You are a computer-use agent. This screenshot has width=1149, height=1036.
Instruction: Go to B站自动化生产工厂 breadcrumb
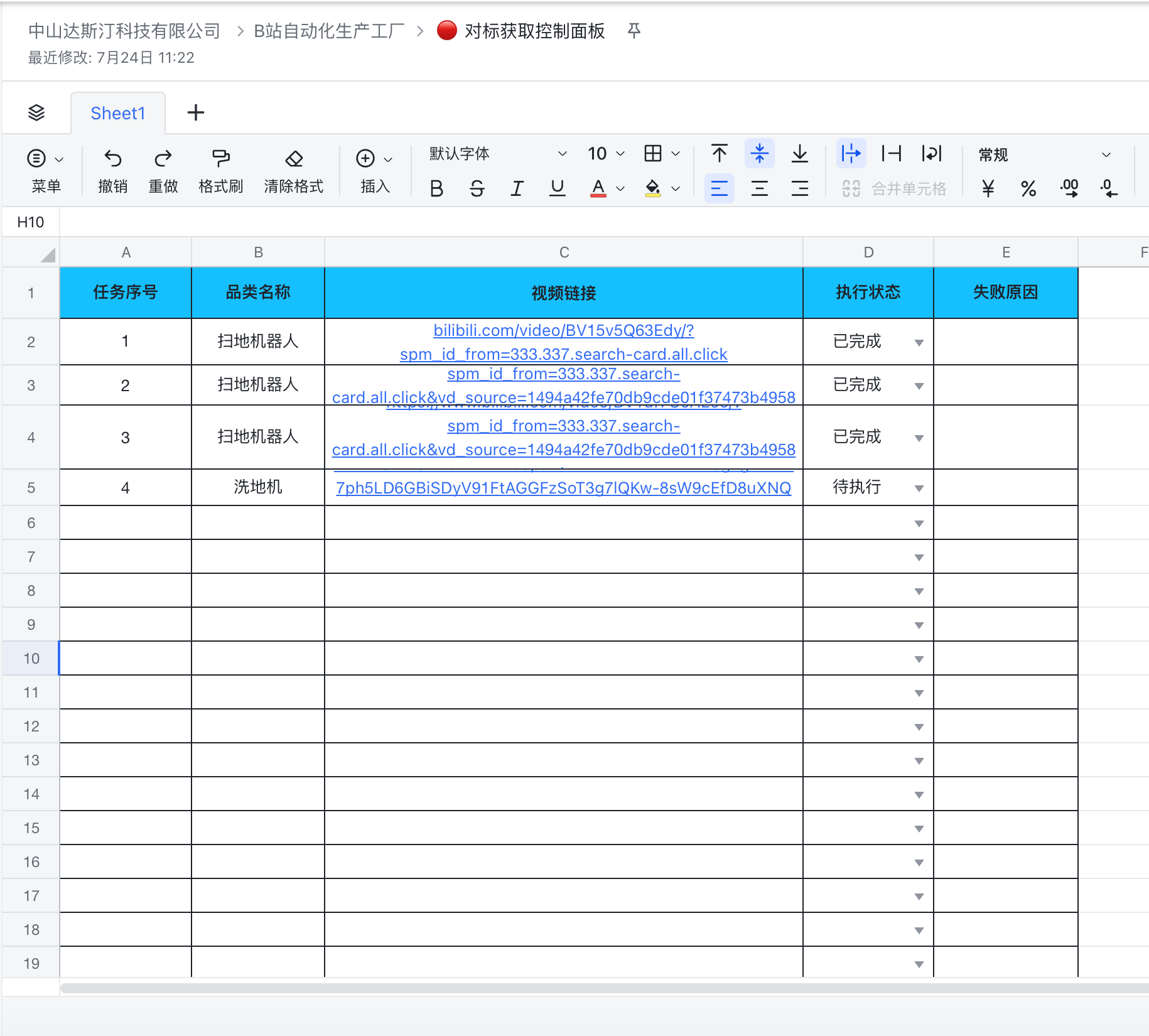[x=329, y=31]
